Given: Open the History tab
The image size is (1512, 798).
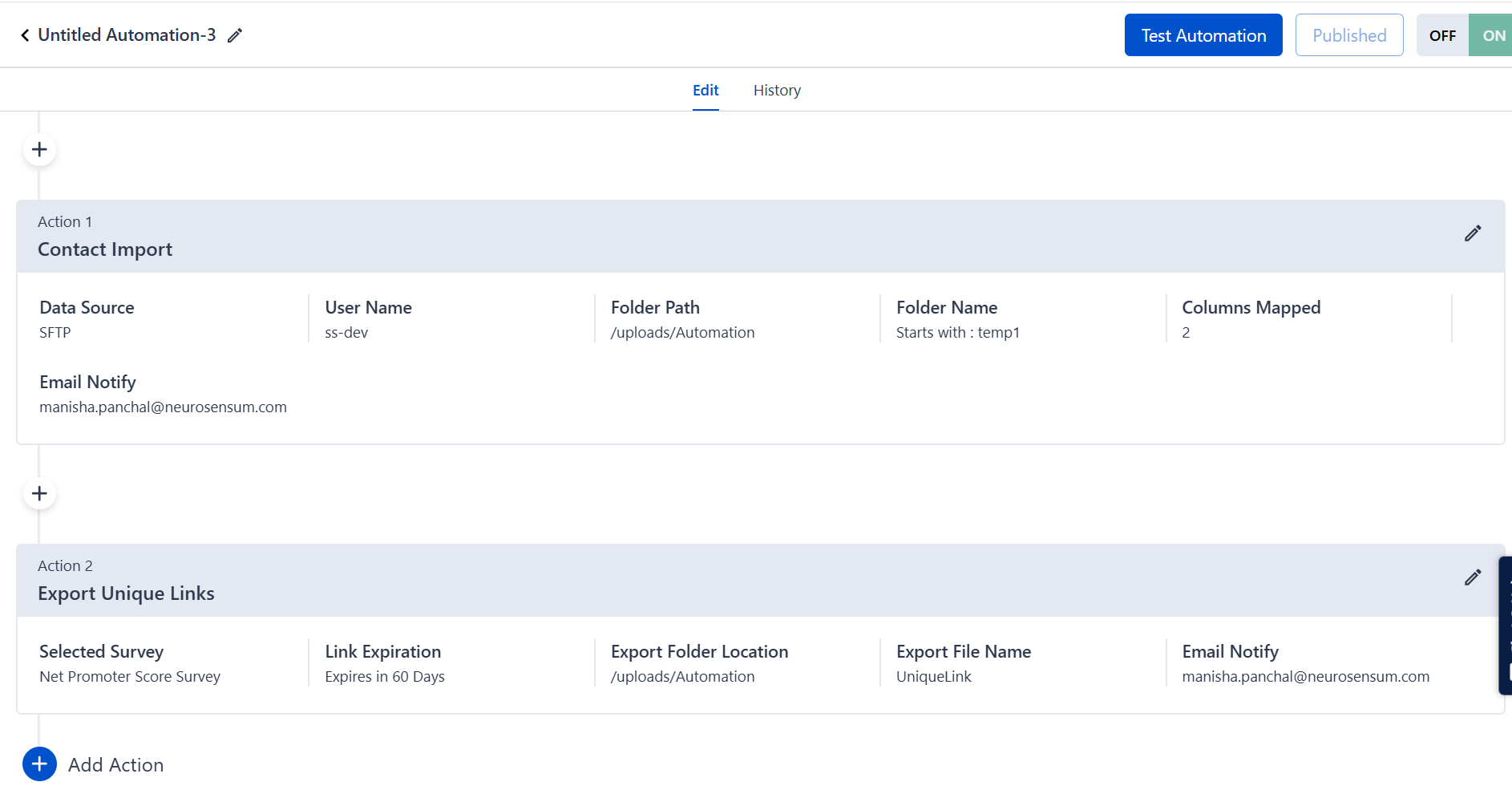Looking at the screenshot, I should pyautogui.click(x=777, y=91).
